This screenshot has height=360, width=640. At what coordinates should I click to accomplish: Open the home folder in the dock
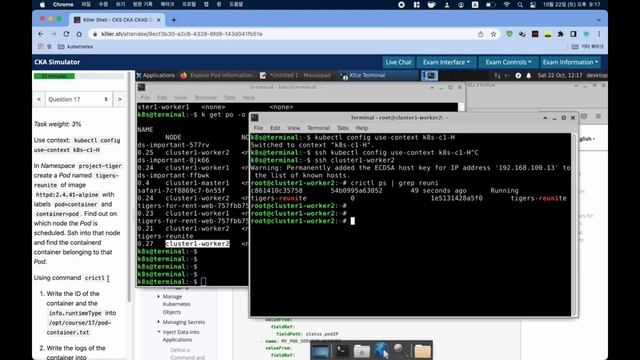422,351
